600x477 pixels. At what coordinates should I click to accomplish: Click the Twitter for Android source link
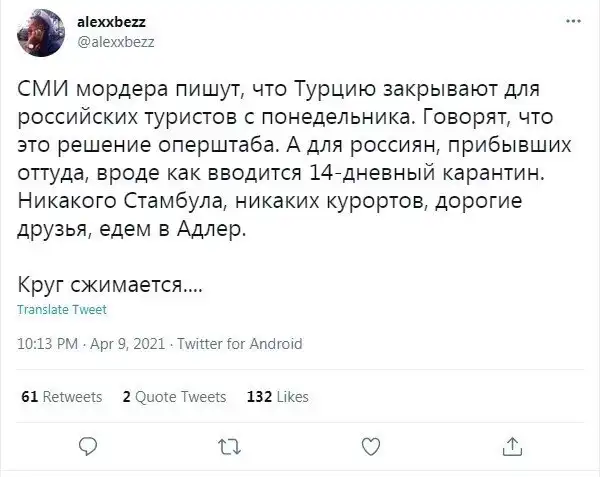pos(239,344)
